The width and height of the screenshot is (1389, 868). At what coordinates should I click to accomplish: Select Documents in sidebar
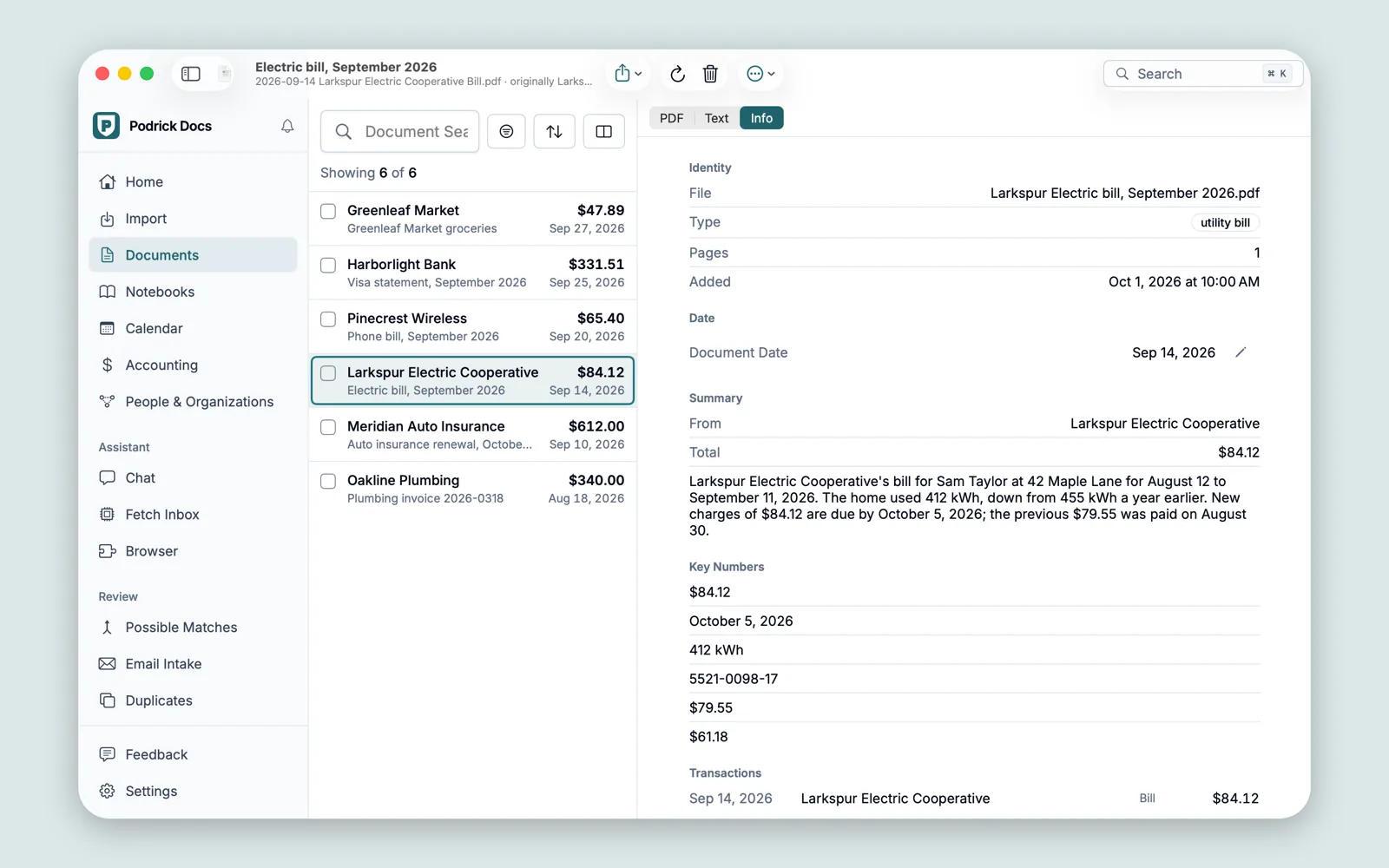pyautogui.click(x=193, y=255)
